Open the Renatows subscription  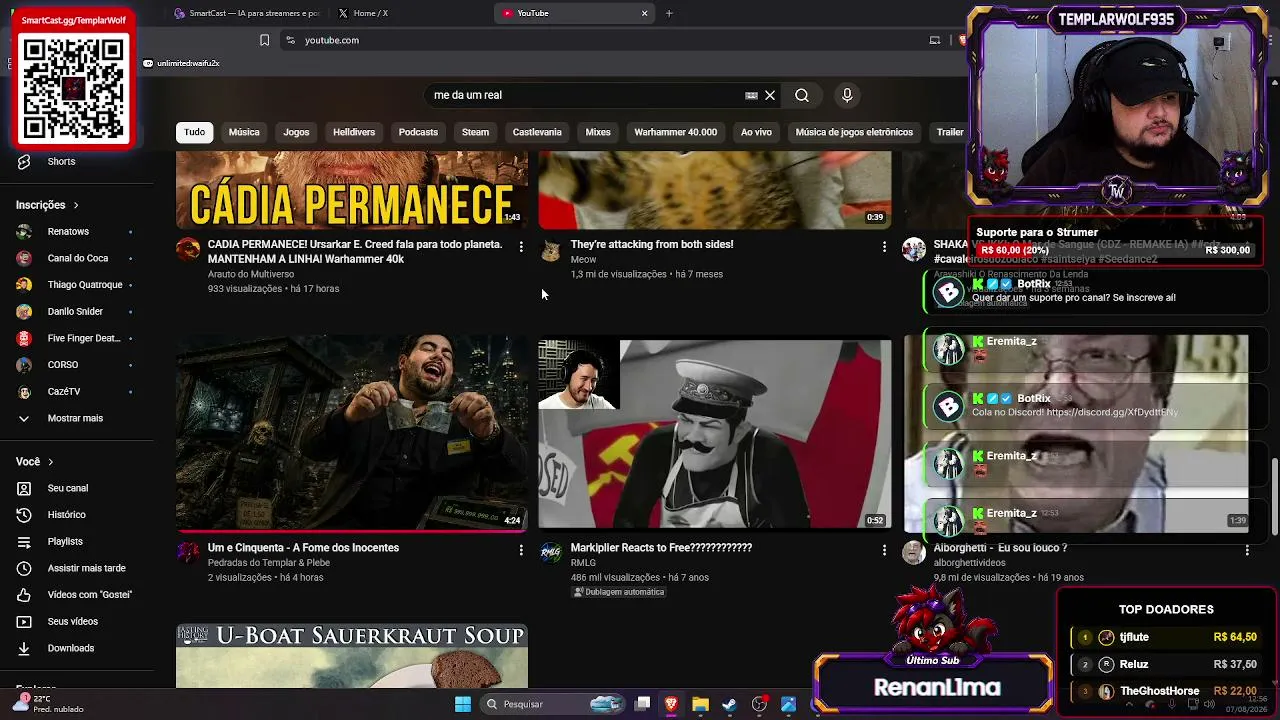coord(76,232)
